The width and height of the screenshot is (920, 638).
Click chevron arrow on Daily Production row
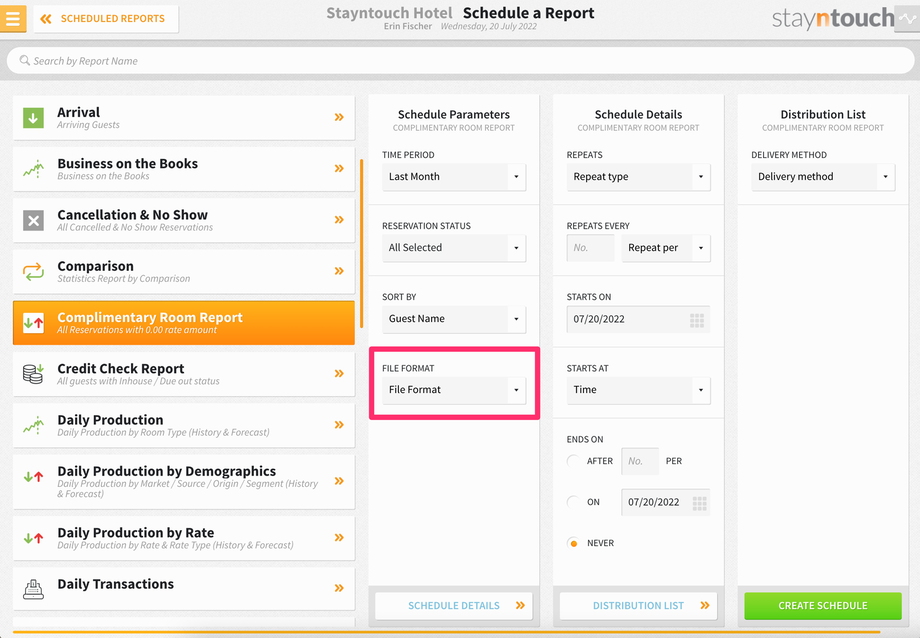point(339,424)
